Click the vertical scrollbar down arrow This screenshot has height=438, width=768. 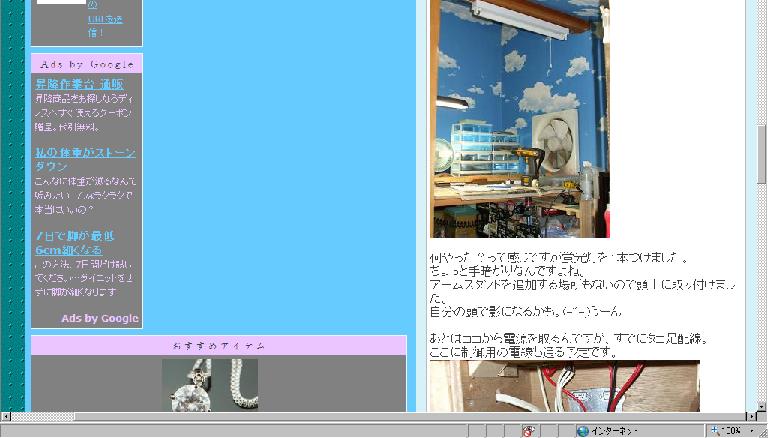(x=761, y=407)
